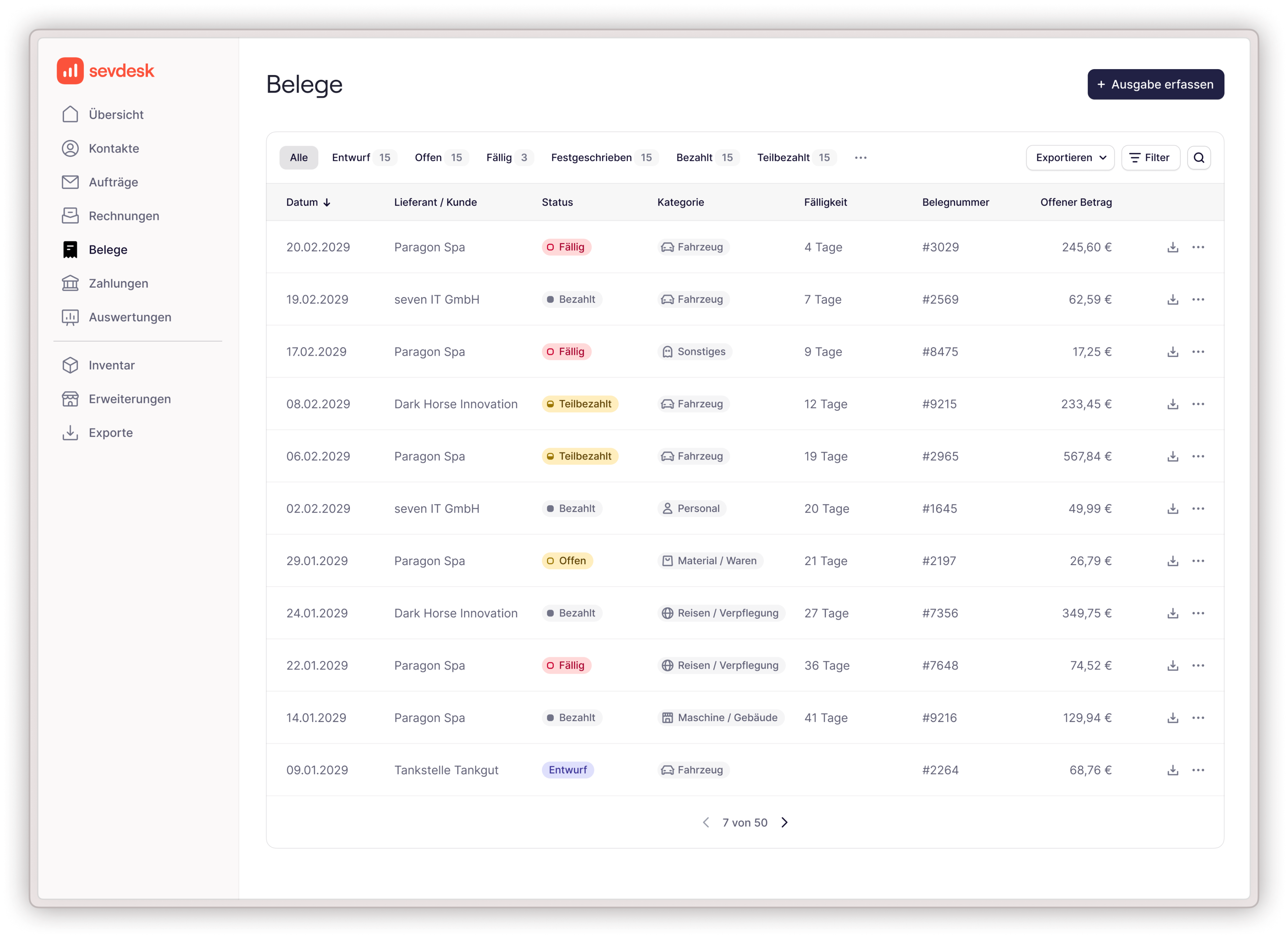Click the search magnifier icon

(x=1198, y=158)
